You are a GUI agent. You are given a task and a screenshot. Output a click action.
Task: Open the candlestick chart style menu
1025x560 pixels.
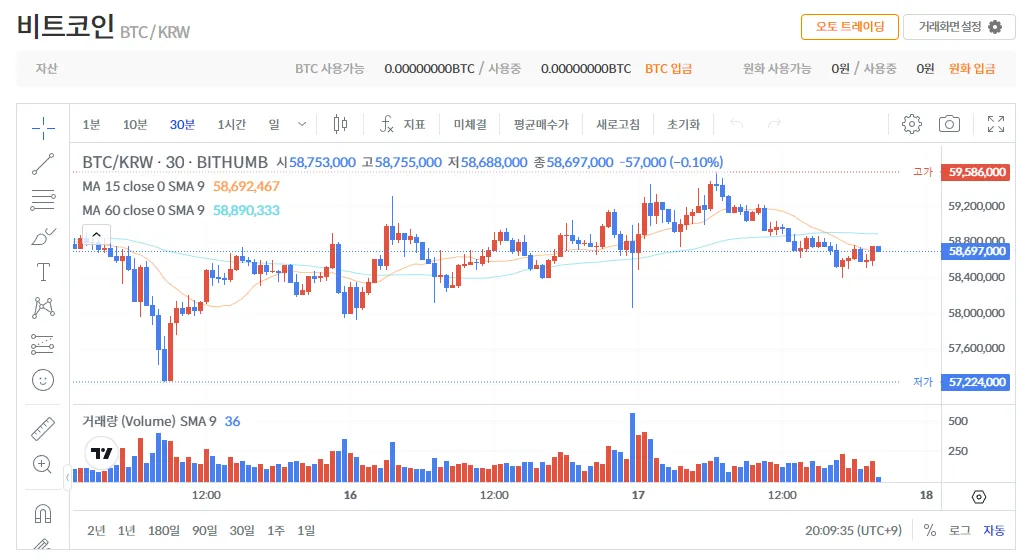point(341,124)
